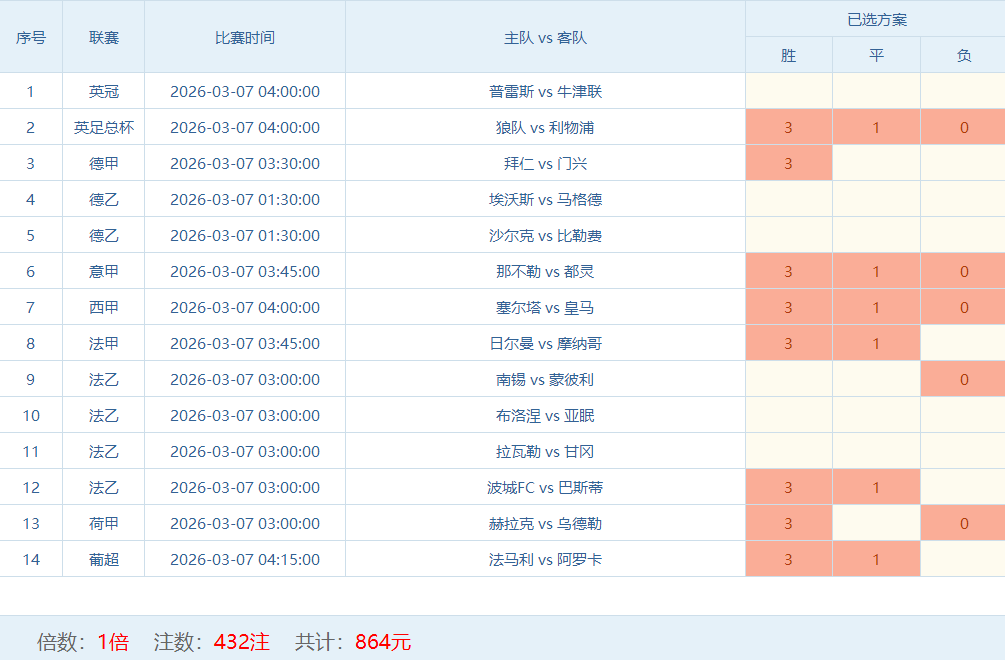Toggle the win pick for 拜仁 vs 门兴
The height and width of the screenshot is (660, 1005).
788,163
